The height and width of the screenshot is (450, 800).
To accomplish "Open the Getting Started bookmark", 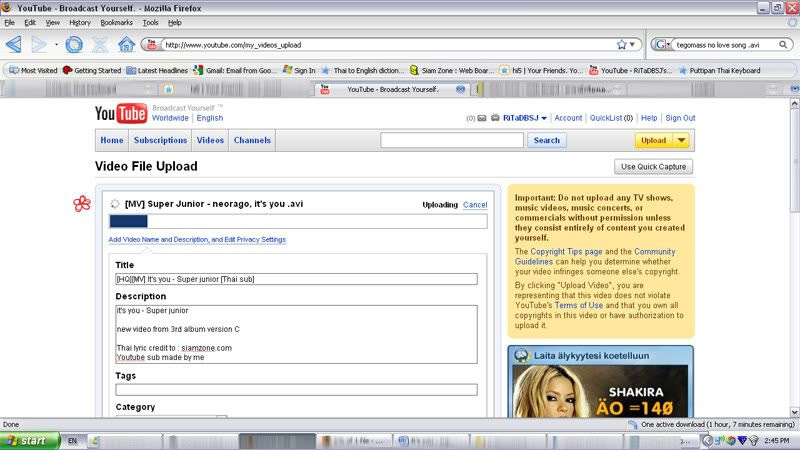I will pos(92,70).
